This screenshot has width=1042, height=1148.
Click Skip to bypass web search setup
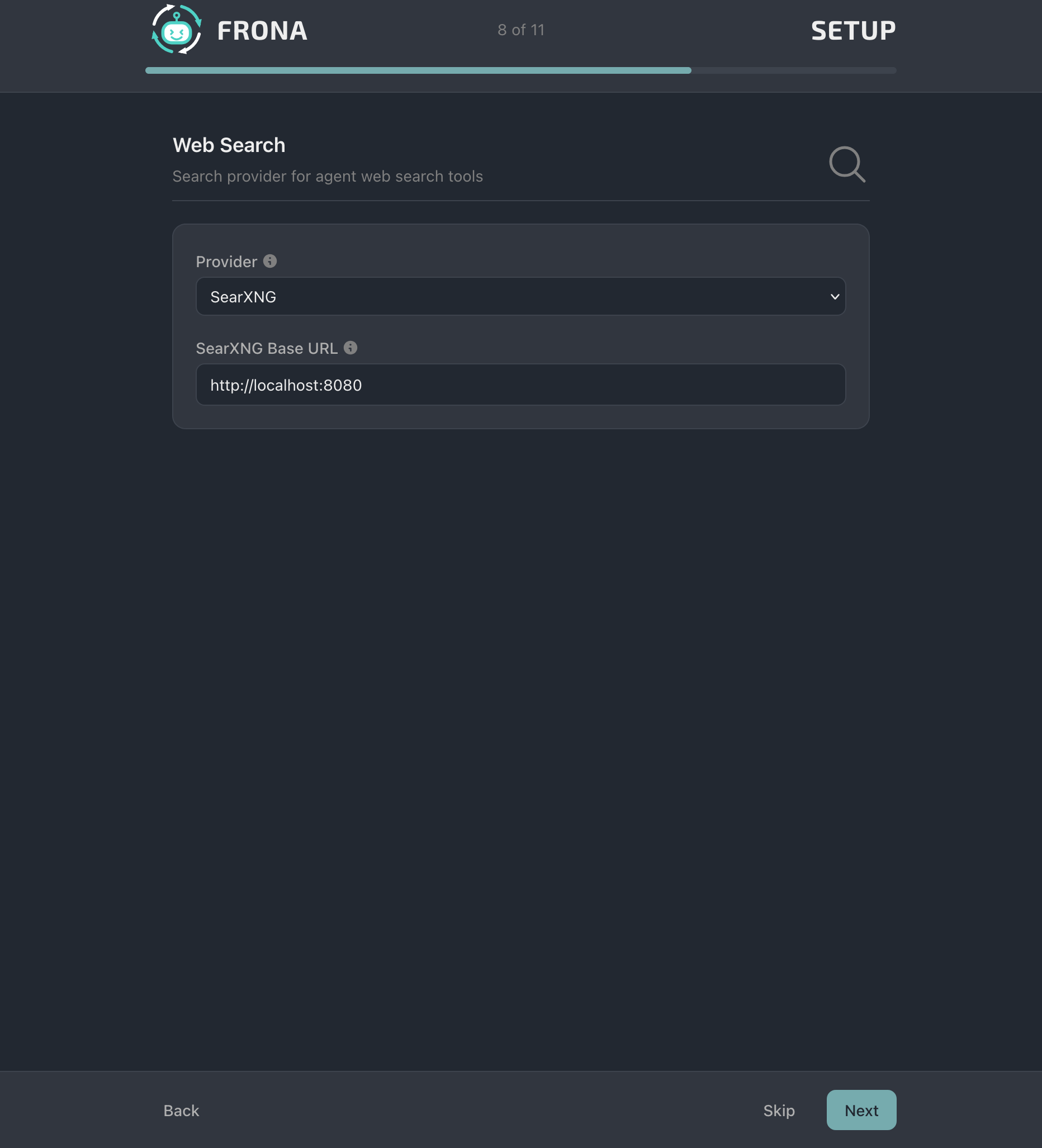[778, 1110]
